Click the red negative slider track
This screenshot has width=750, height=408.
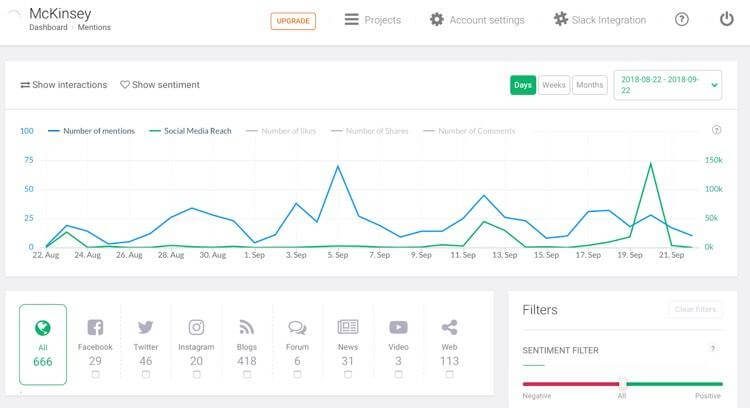[x=571, y=384]
